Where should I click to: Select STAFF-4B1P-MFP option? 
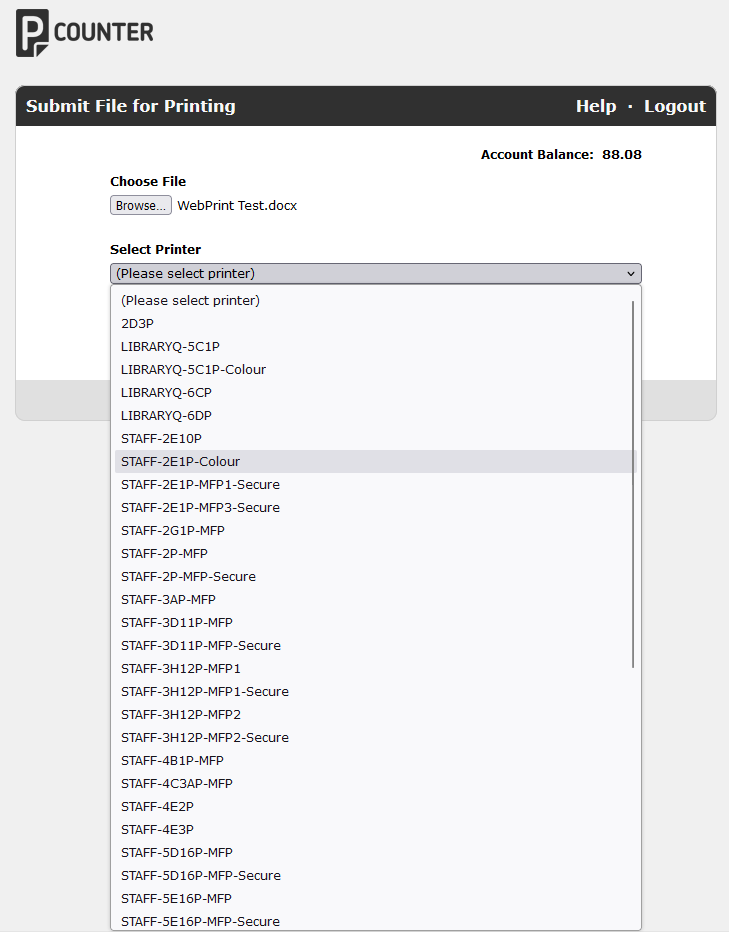pyautogui.click(x=376, y=760)
